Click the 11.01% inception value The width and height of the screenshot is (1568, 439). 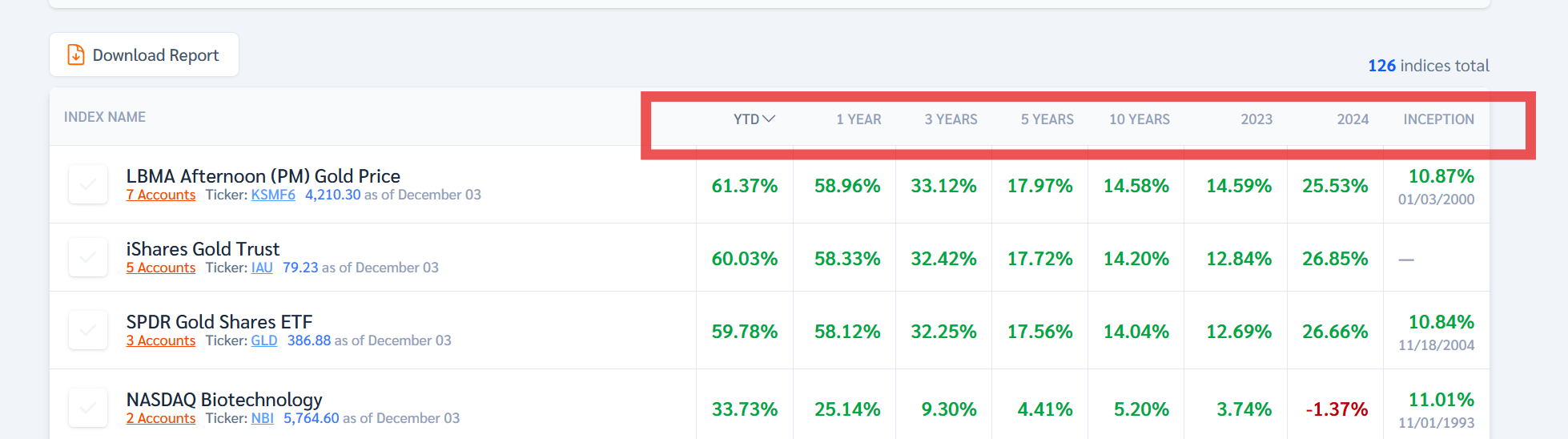pos(1441,400)
